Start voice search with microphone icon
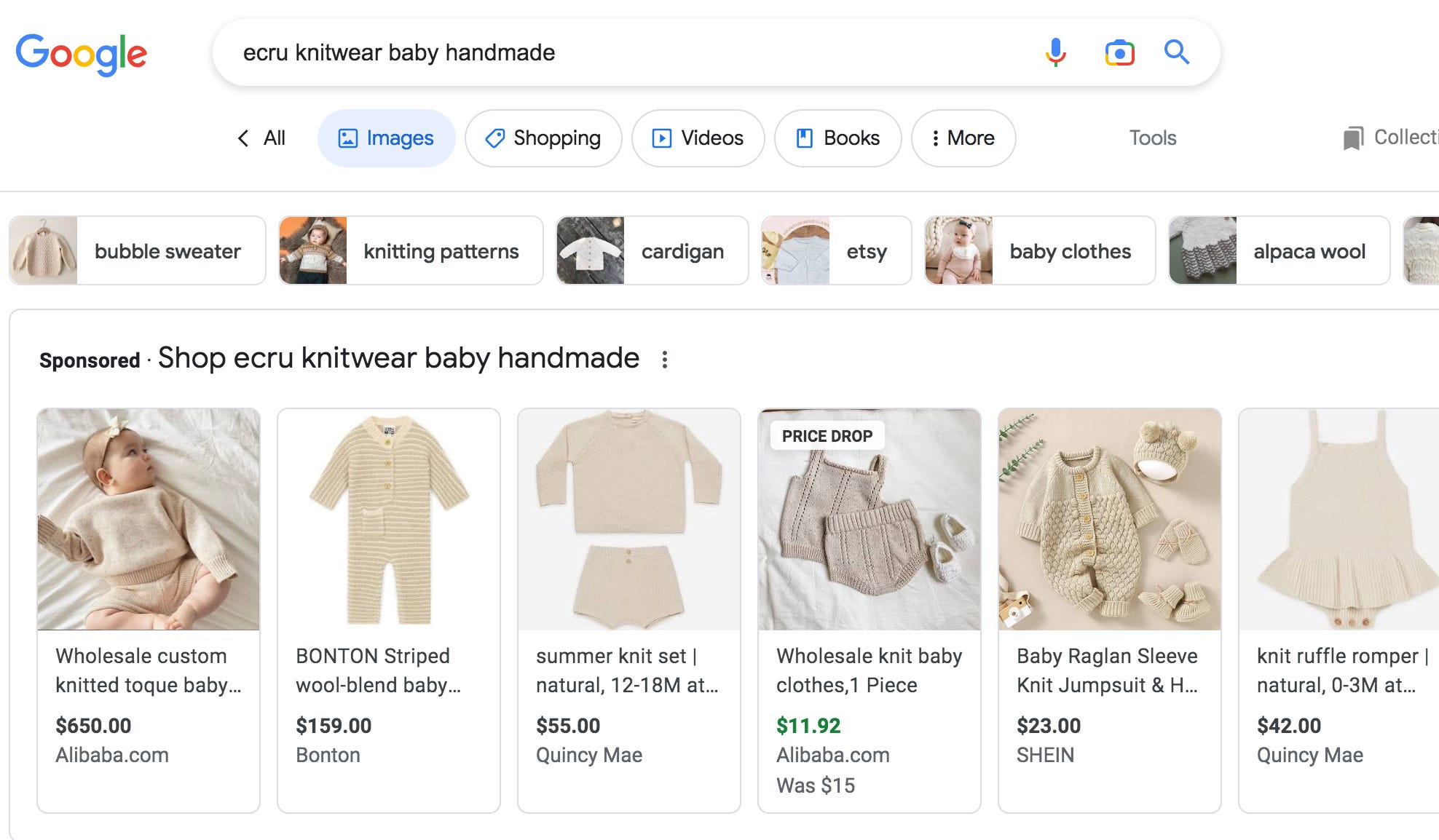 pyautogui.click(x=1055, y=52)
